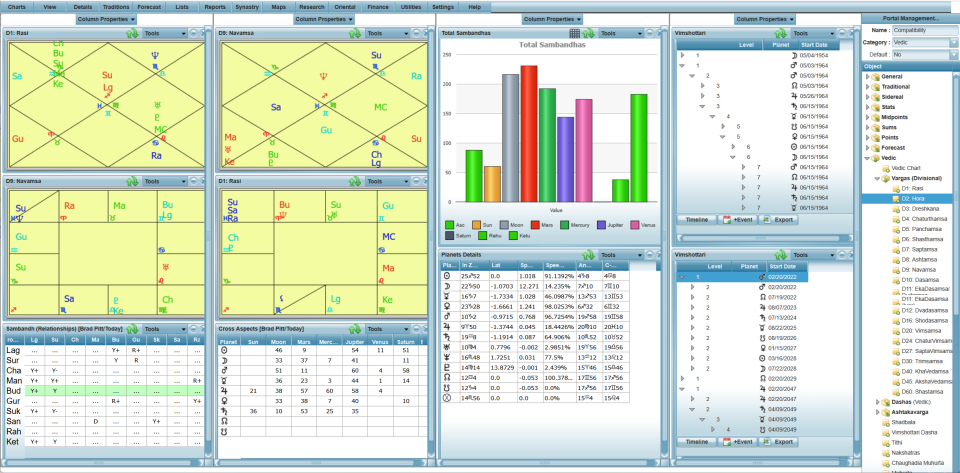
Task: Open the Synastry menu
Action: tap(247, 7)
